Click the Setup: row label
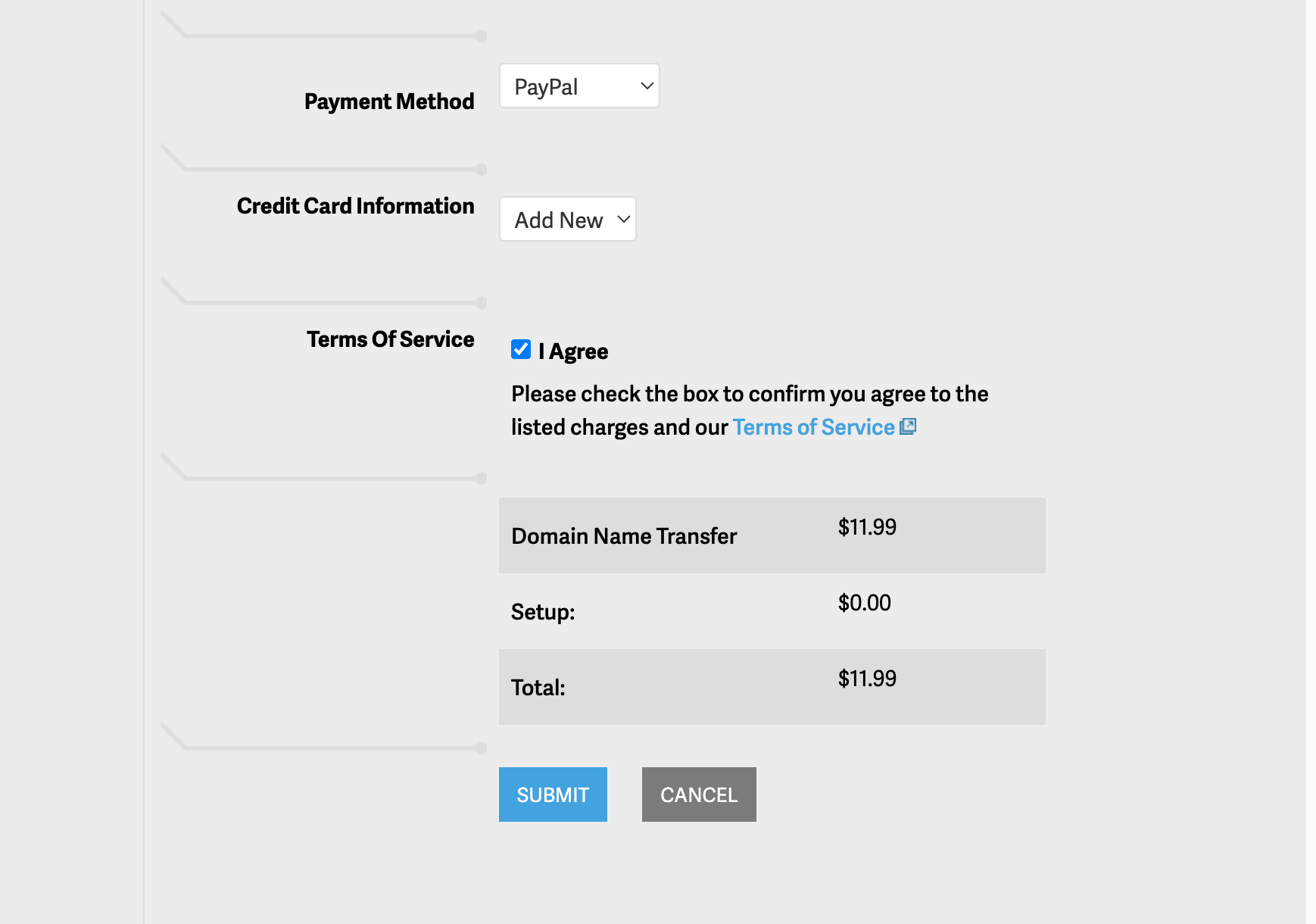 543,612
